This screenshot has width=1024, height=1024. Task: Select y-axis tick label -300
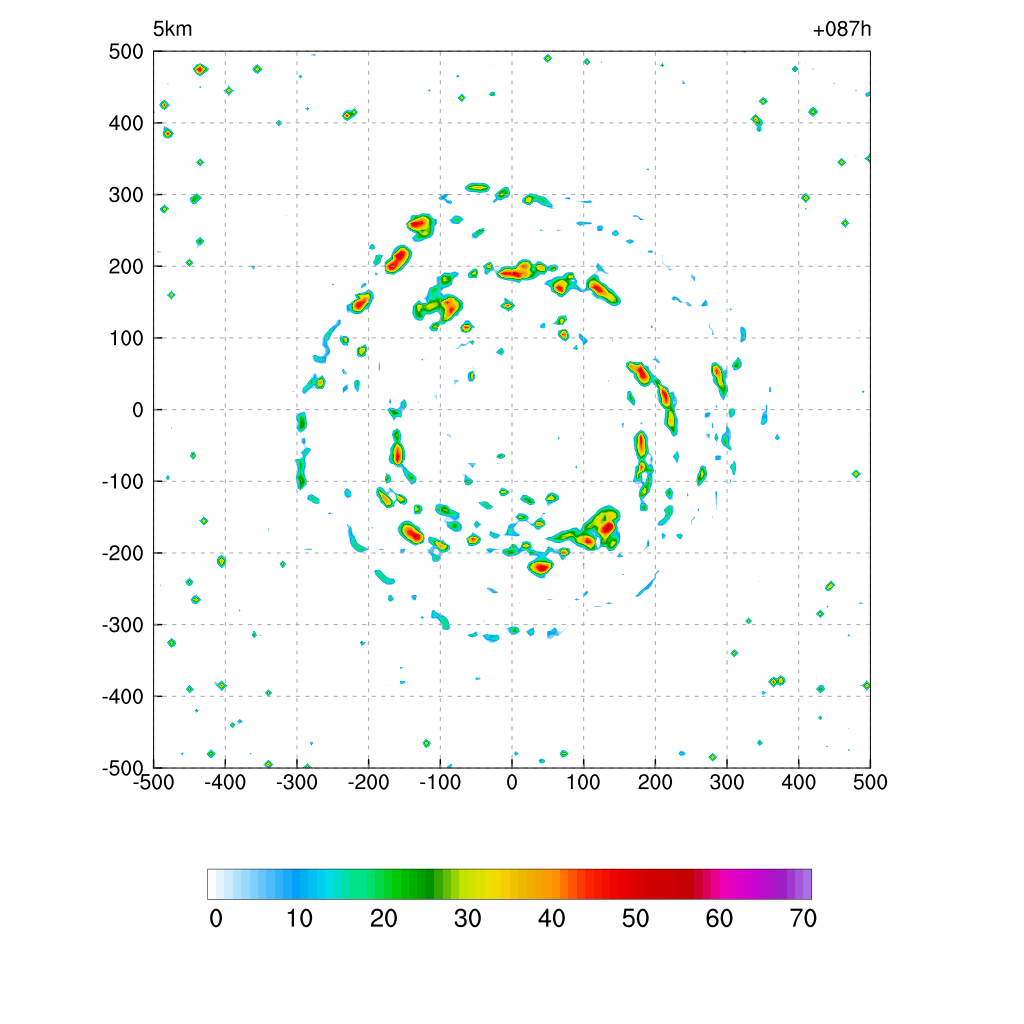[x=123, y=625]
